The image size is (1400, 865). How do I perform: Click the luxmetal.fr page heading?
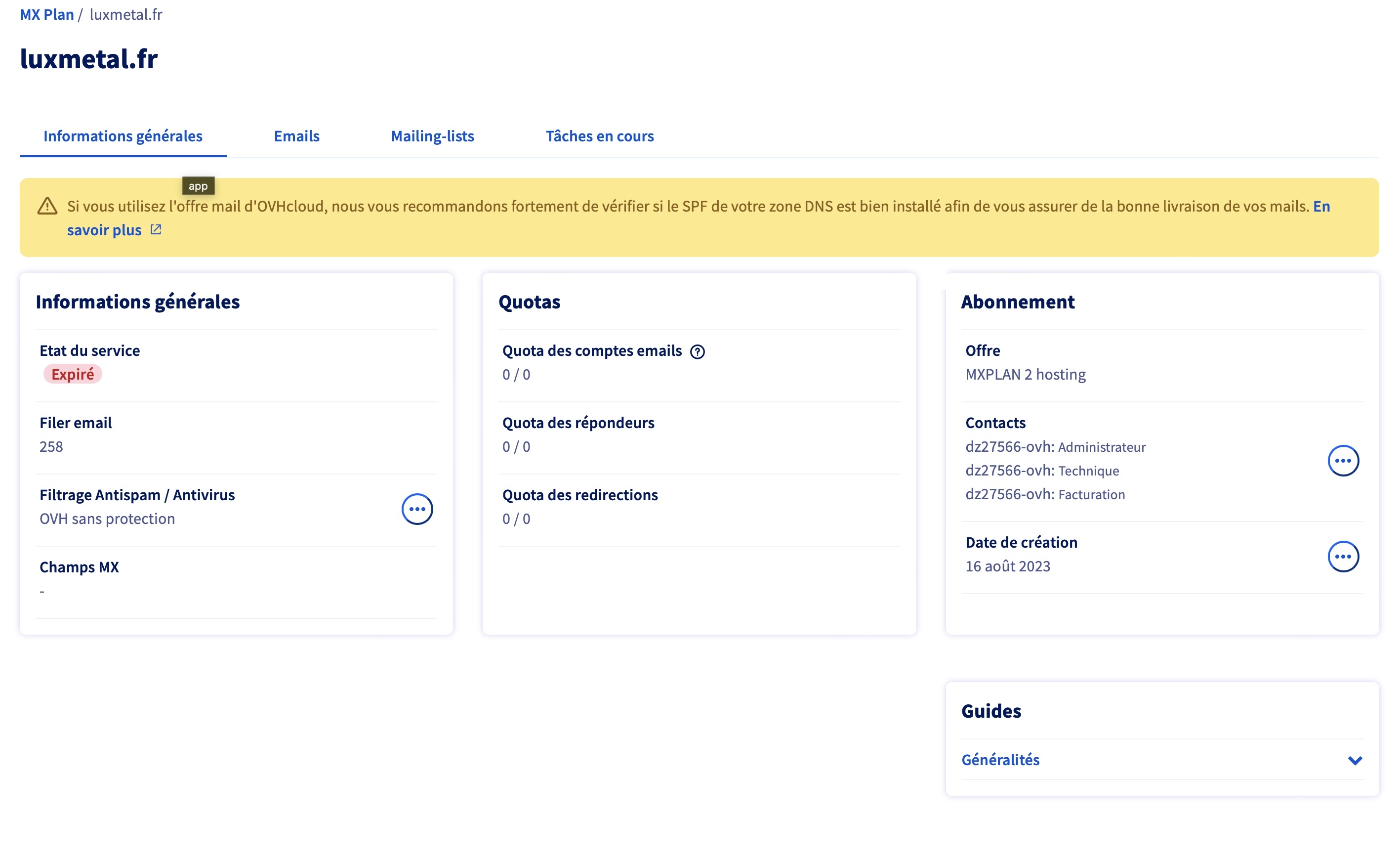coord(88,59)
